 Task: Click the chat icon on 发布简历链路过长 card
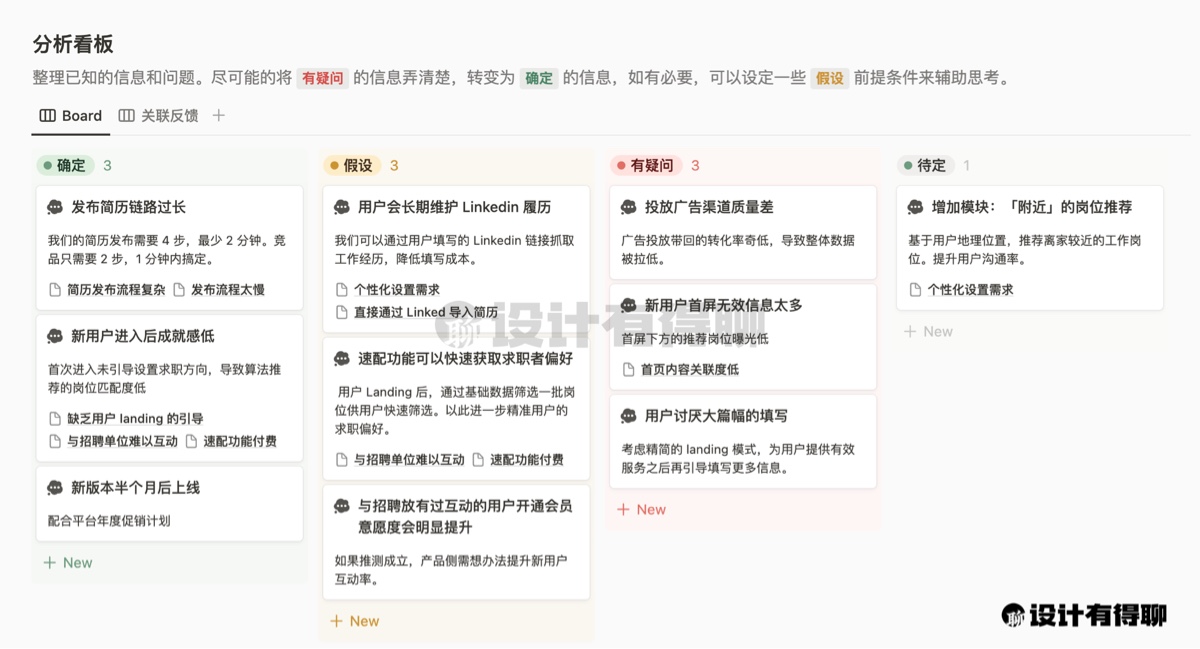point(55,207)
